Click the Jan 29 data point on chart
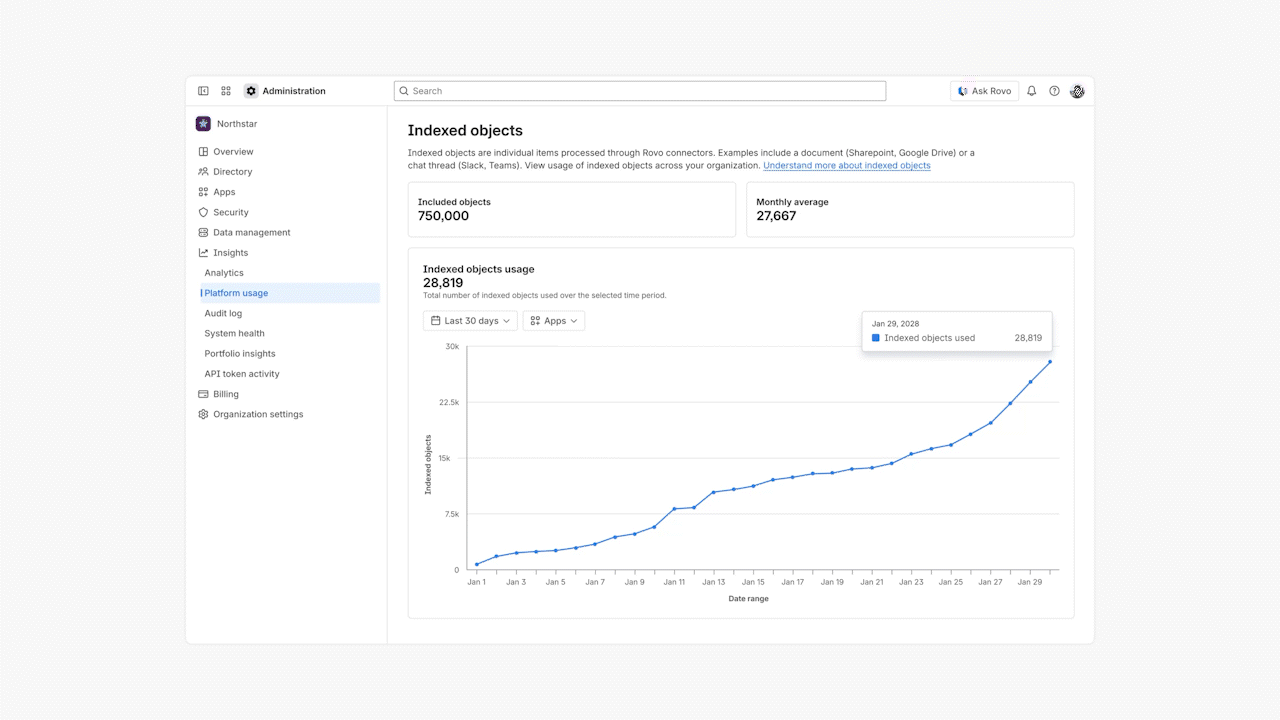The height and width of the screenshot is (720, 1280). pyautogui.click(x=1030, y=382)
